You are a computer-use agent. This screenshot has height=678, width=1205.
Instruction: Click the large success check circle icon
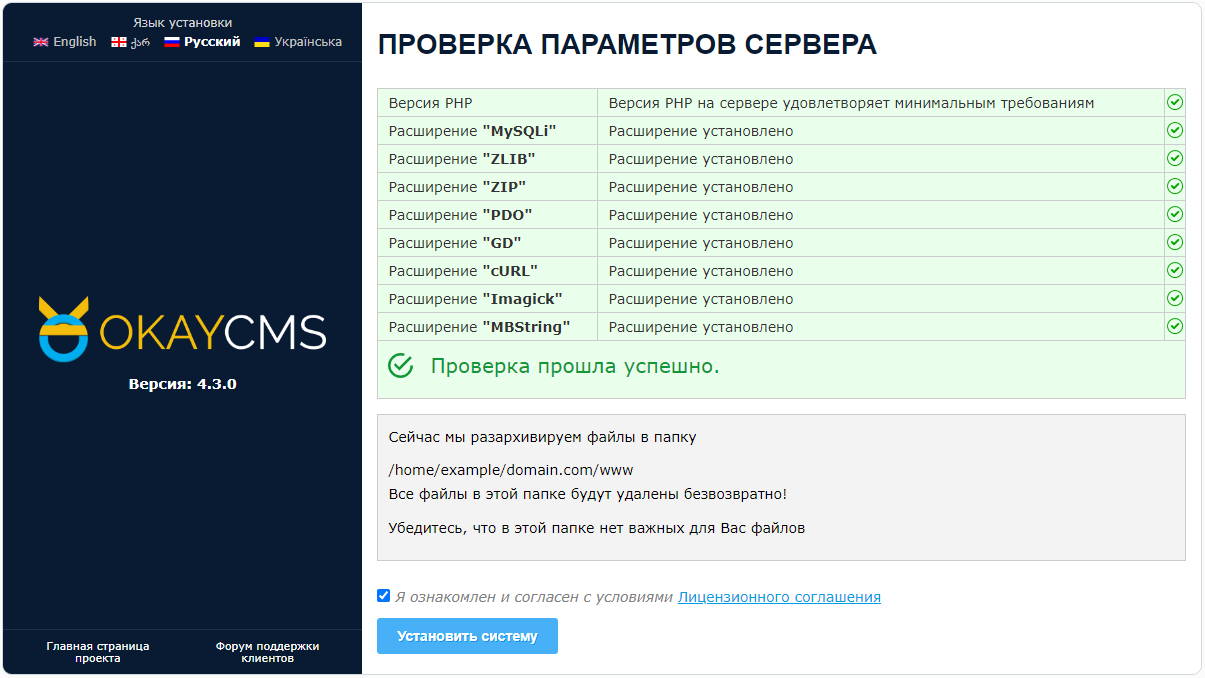[401, 366]
